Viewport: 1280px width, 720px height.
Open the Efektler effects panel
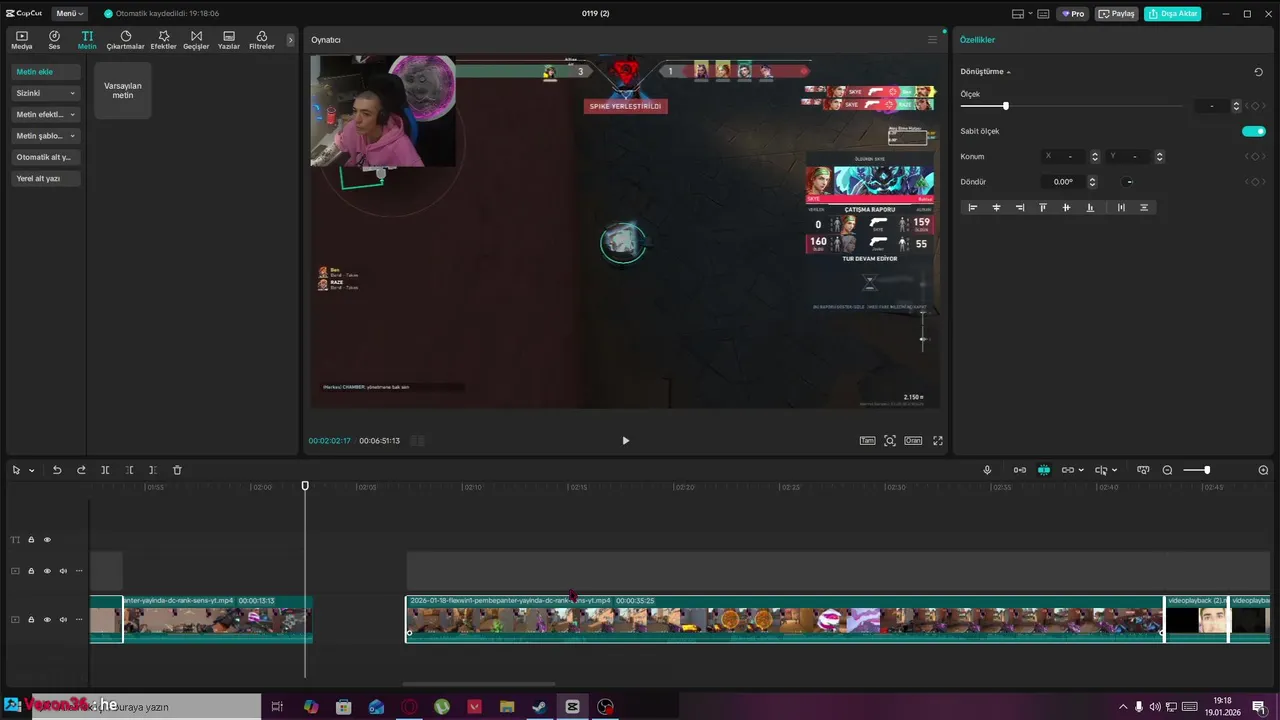coord(163,40)
